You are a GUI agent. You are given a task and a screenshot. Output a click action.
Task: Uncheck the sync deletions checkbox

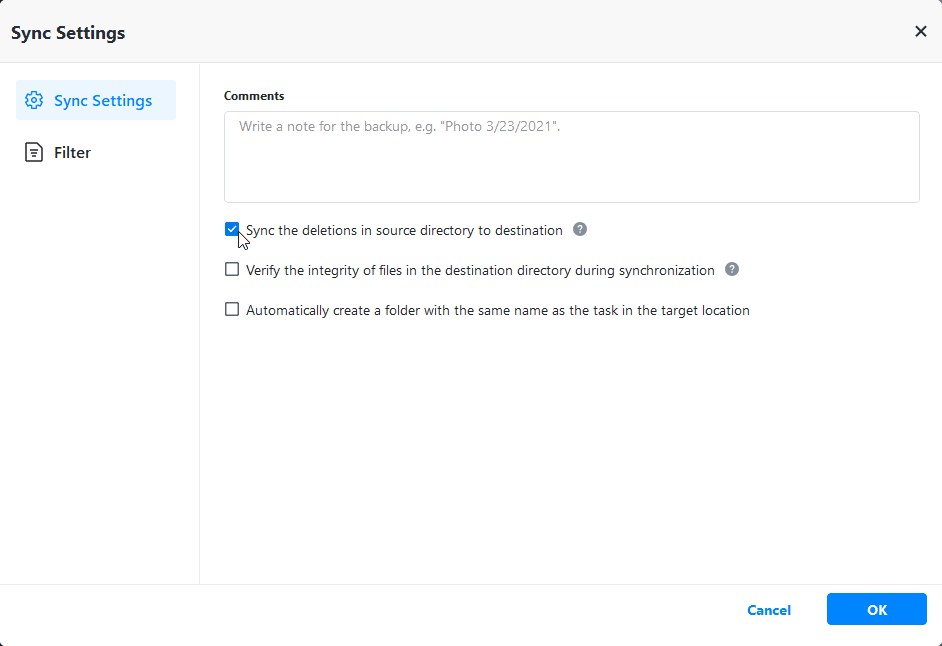(232, 229)
